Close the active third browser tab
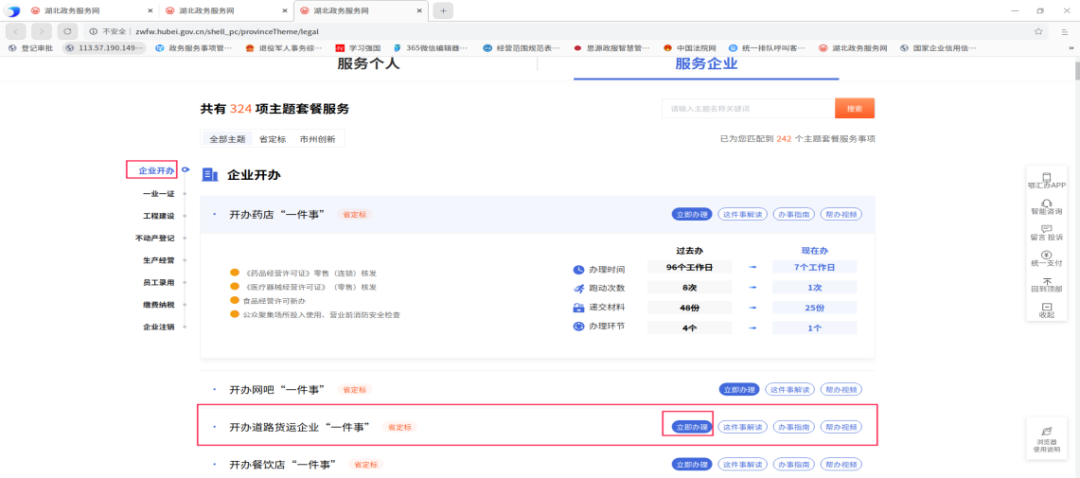1080x478 pixels. point(419,11)
